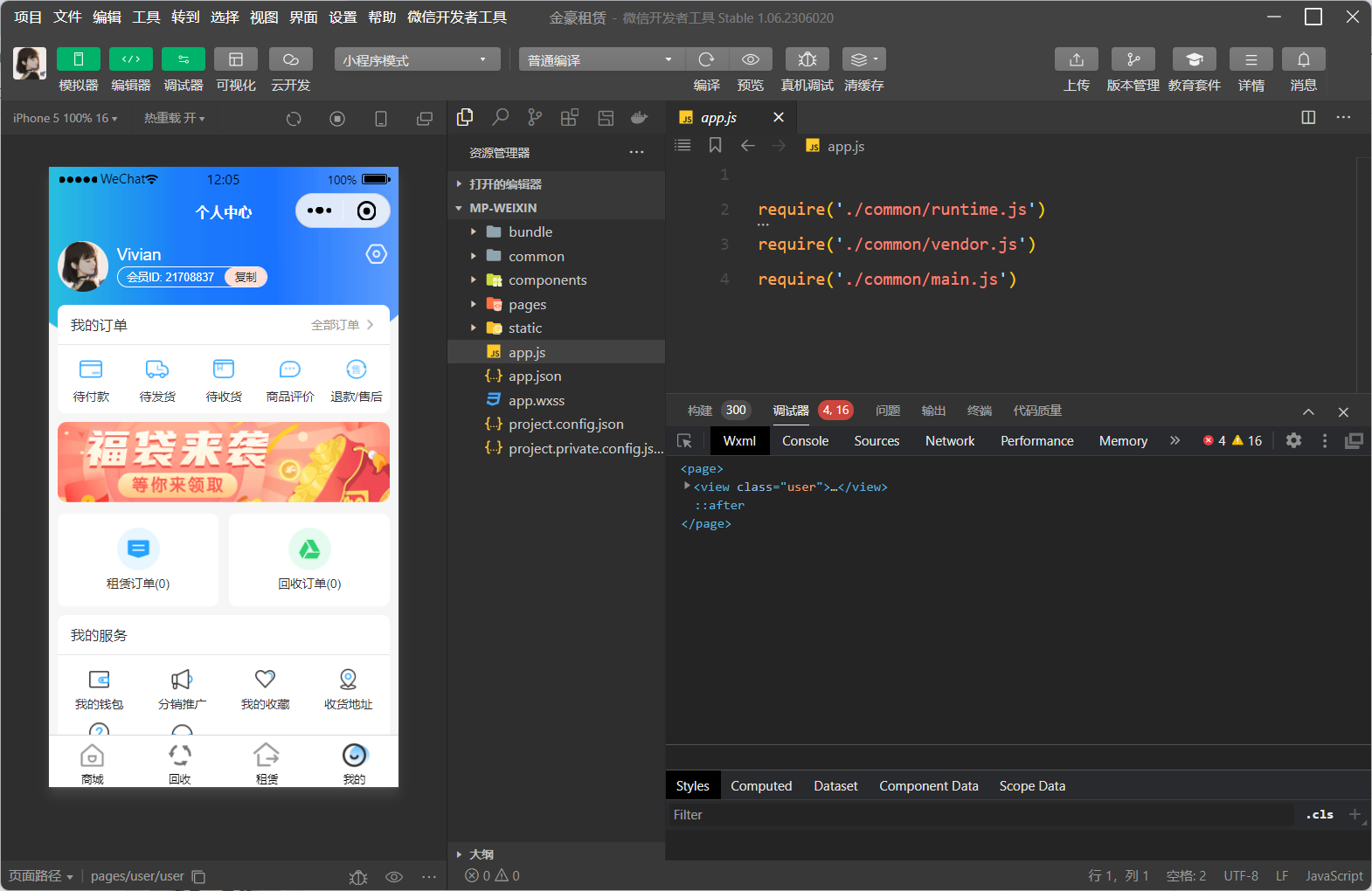Open the explorer files icon

tap(465, 117)
